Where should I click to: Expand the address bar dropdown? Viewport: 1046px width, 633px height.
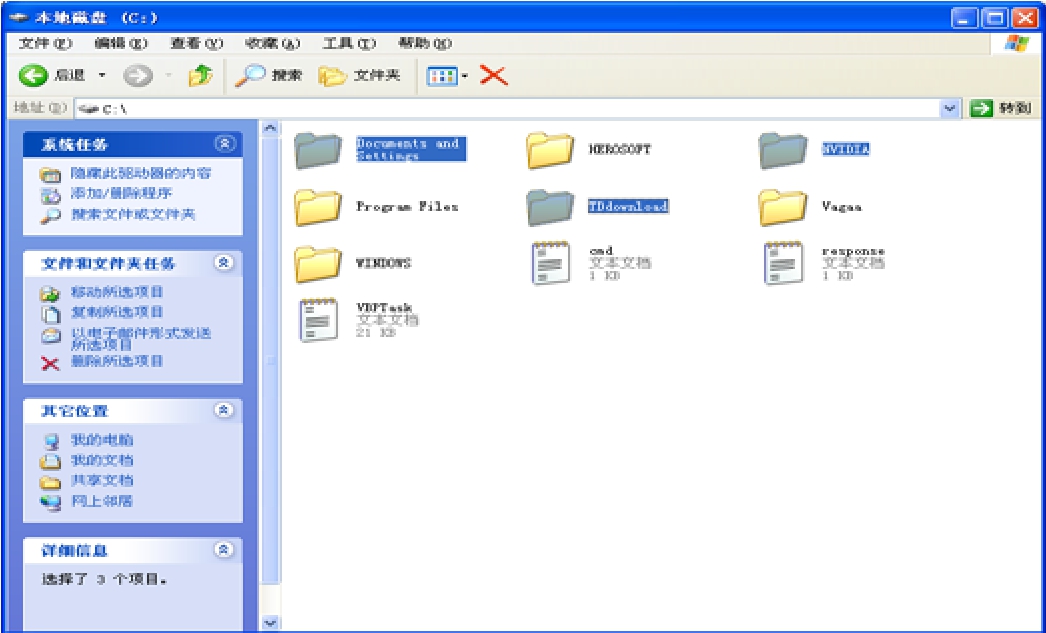(x=950, y=108)
